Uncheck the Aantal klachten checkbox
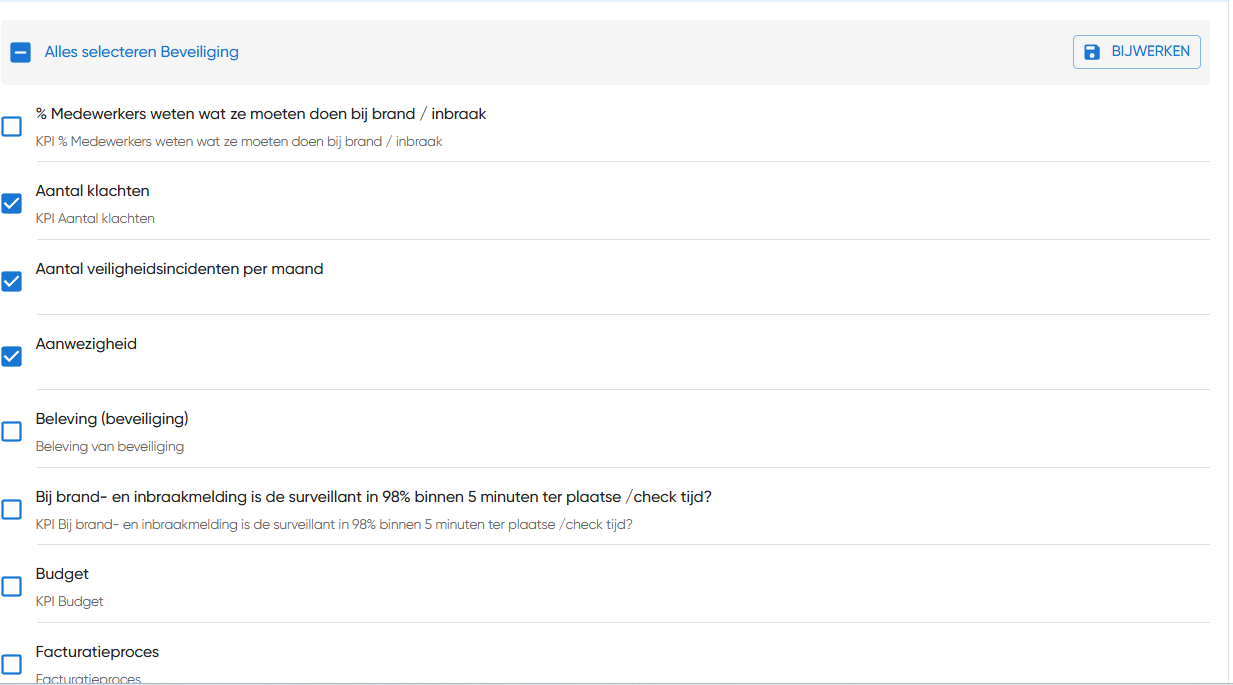This screenshot has height=685, width=1233. click(x=12, y=204)
